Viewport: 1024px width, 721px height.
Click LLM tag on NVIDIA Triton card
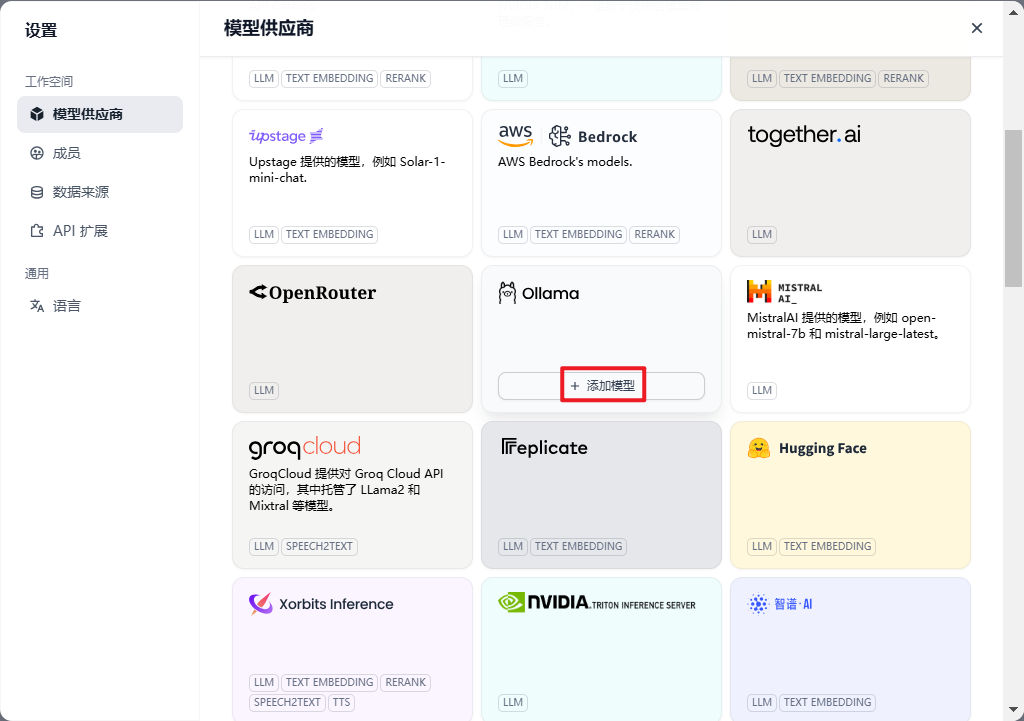tap(513, 703)
